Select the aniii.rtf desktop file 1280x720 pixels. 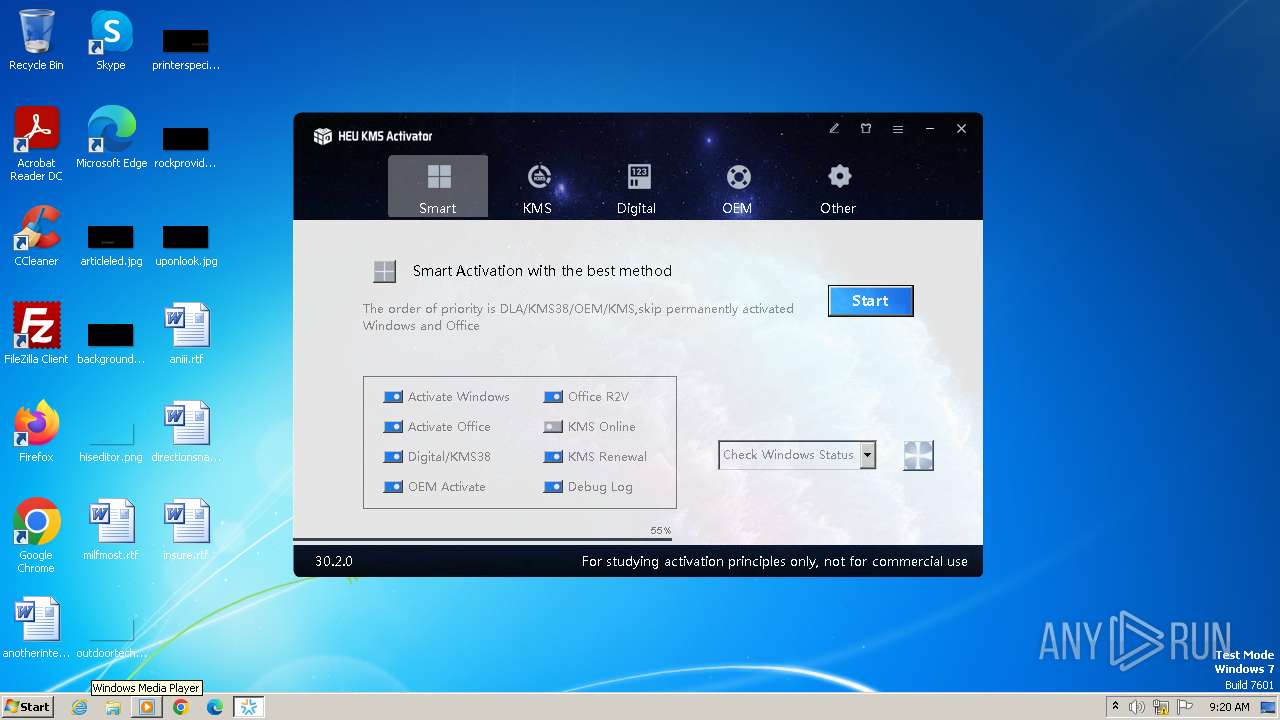186,334
